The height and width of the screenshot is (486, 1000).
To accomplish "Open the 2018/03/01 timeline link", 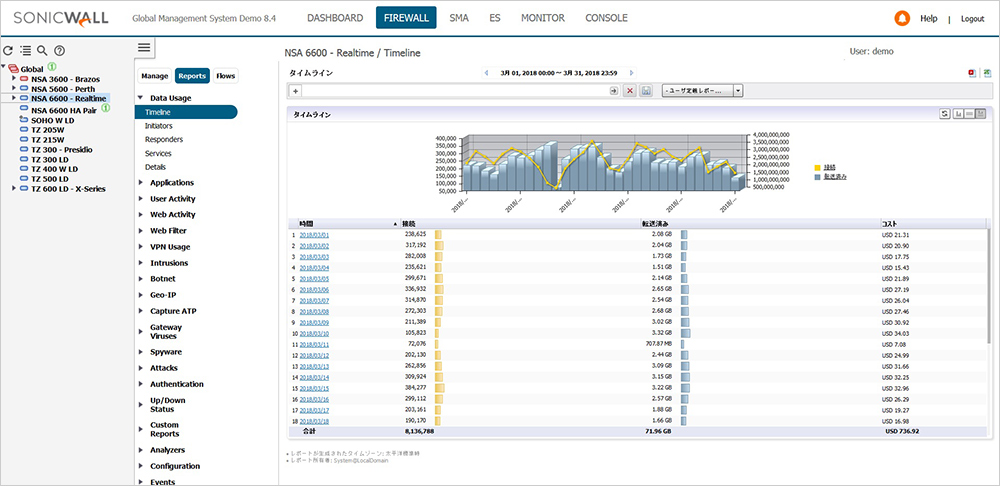I will click(314, 235).
